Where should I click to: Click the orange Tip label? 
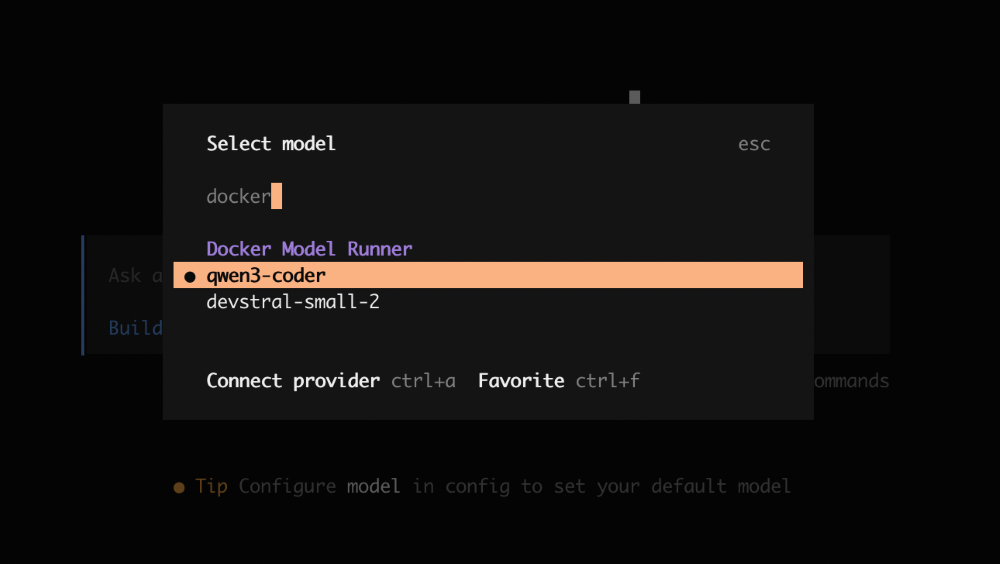pyautogui.click(x=211, y=487)
